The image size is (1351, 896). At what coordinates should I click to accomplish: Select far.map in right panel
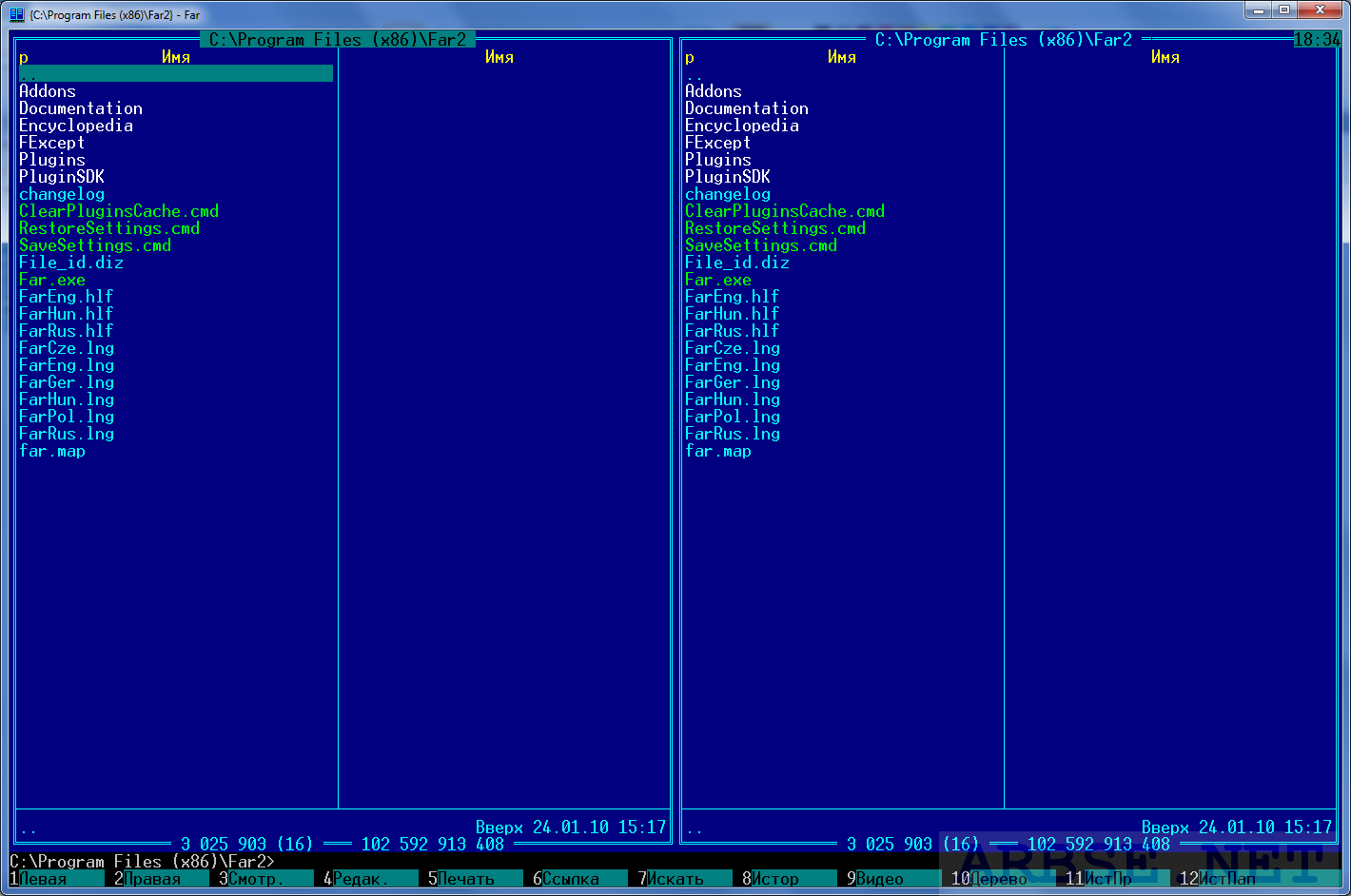pyautogui.click(x=718, y=451)
